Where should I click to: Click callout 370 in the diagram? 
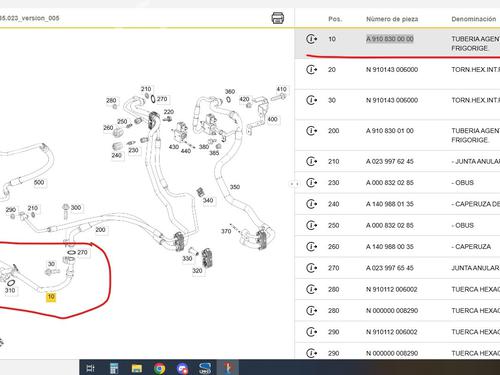pyautogui.click(x=226, y=231)
